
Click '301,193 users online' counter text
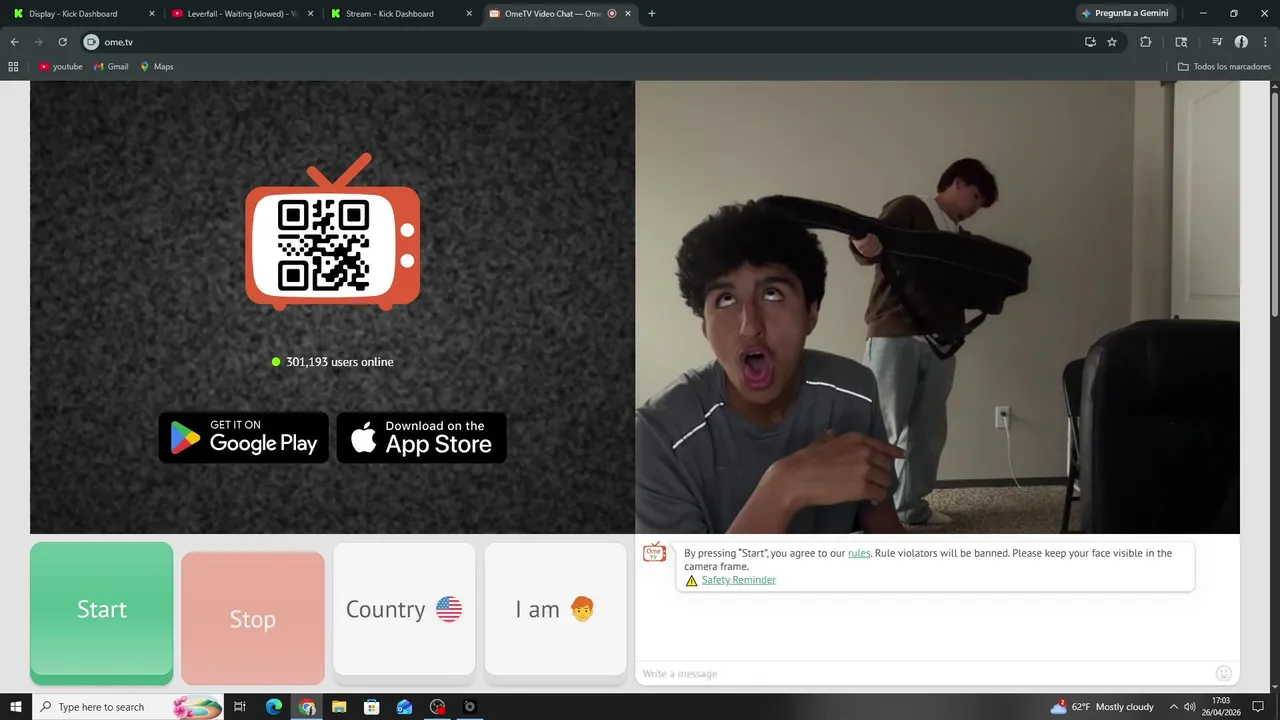click(339, 362)
